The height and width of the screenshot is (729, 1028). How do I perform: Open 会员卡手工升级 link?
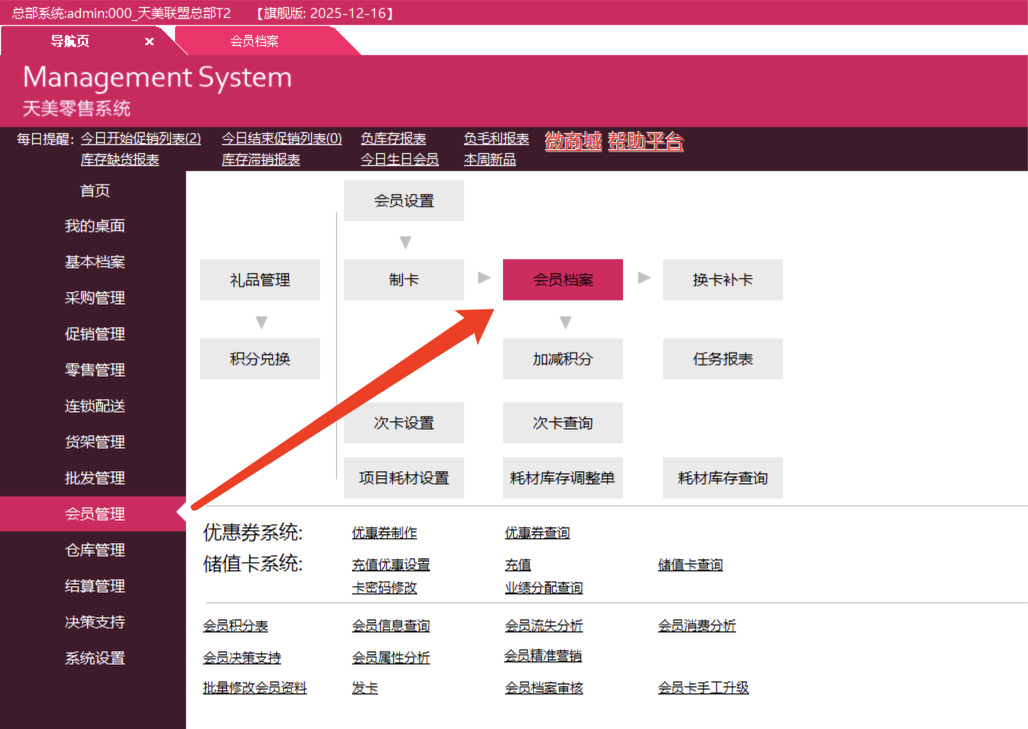(703, 688)
